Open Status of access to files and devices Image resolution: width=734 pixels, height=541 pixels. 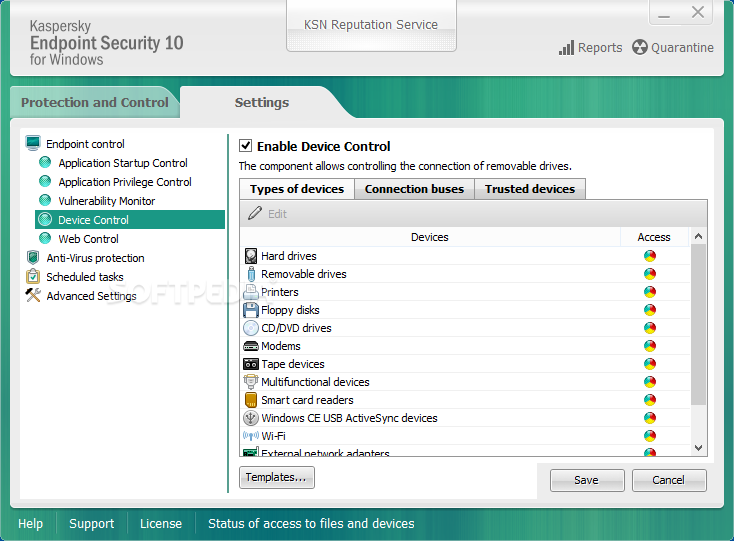[x=311, y=524]
